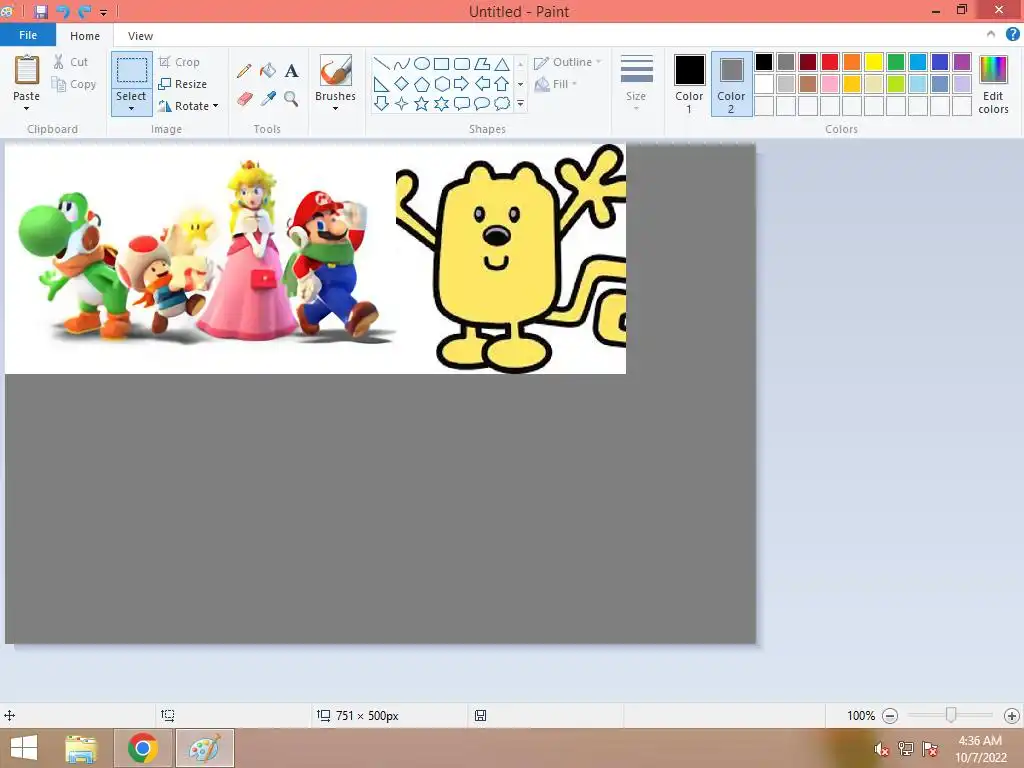The height and width of the screenshot is (768, 1024).
Task: Select the Pencil tool
Action: pos(244,71)
